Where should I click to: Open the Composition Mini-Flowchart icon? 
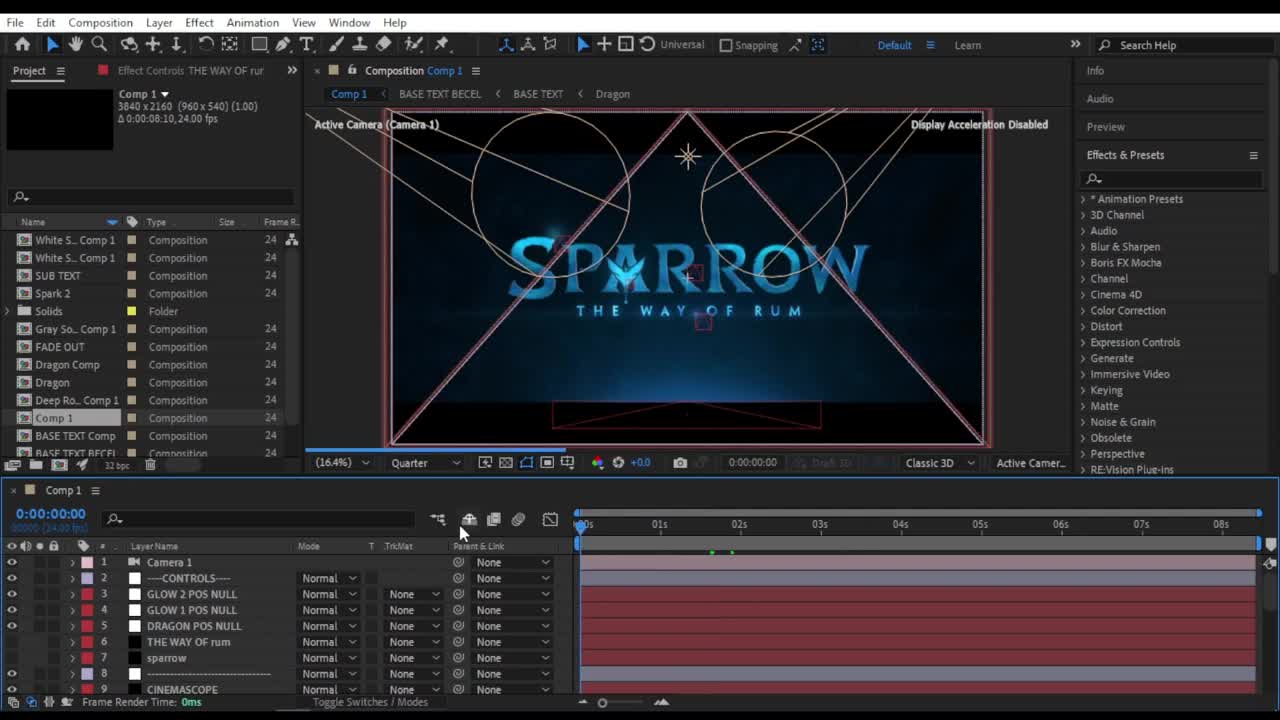[x=438, y=519]
